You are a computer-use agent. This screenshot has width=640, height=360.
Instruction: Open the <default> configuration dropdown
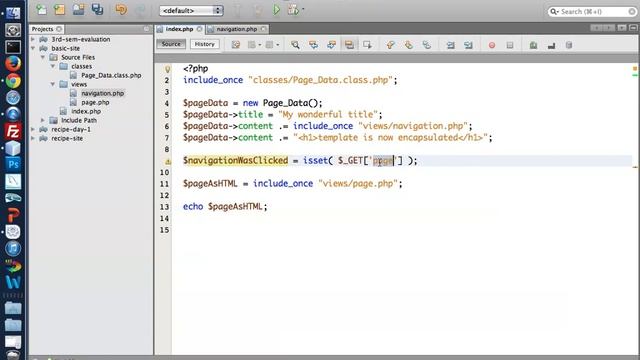(191, 11)
